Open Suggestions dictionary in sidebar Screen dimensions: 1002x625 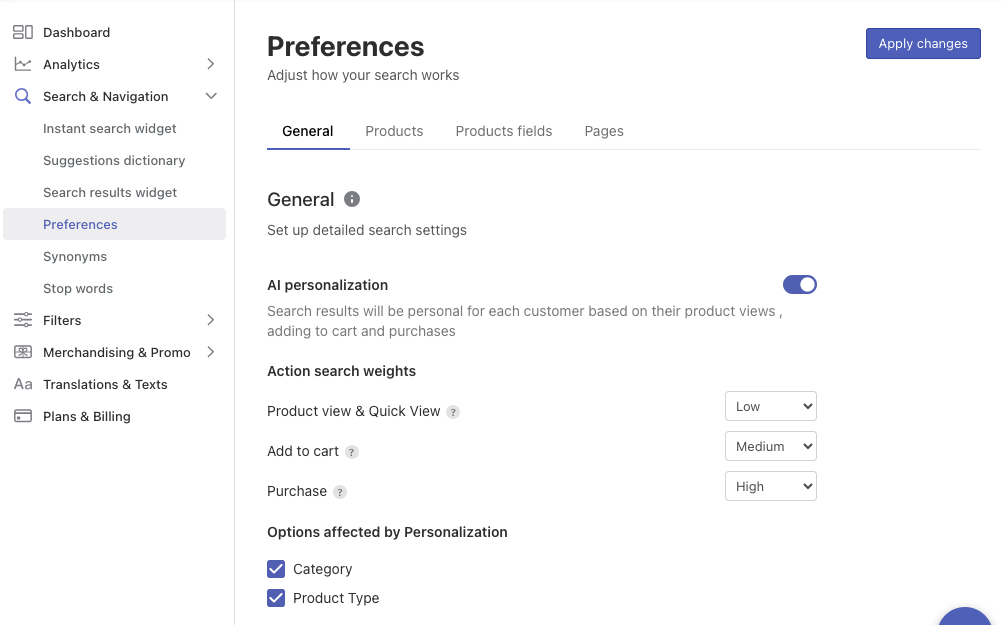point(114,160)
